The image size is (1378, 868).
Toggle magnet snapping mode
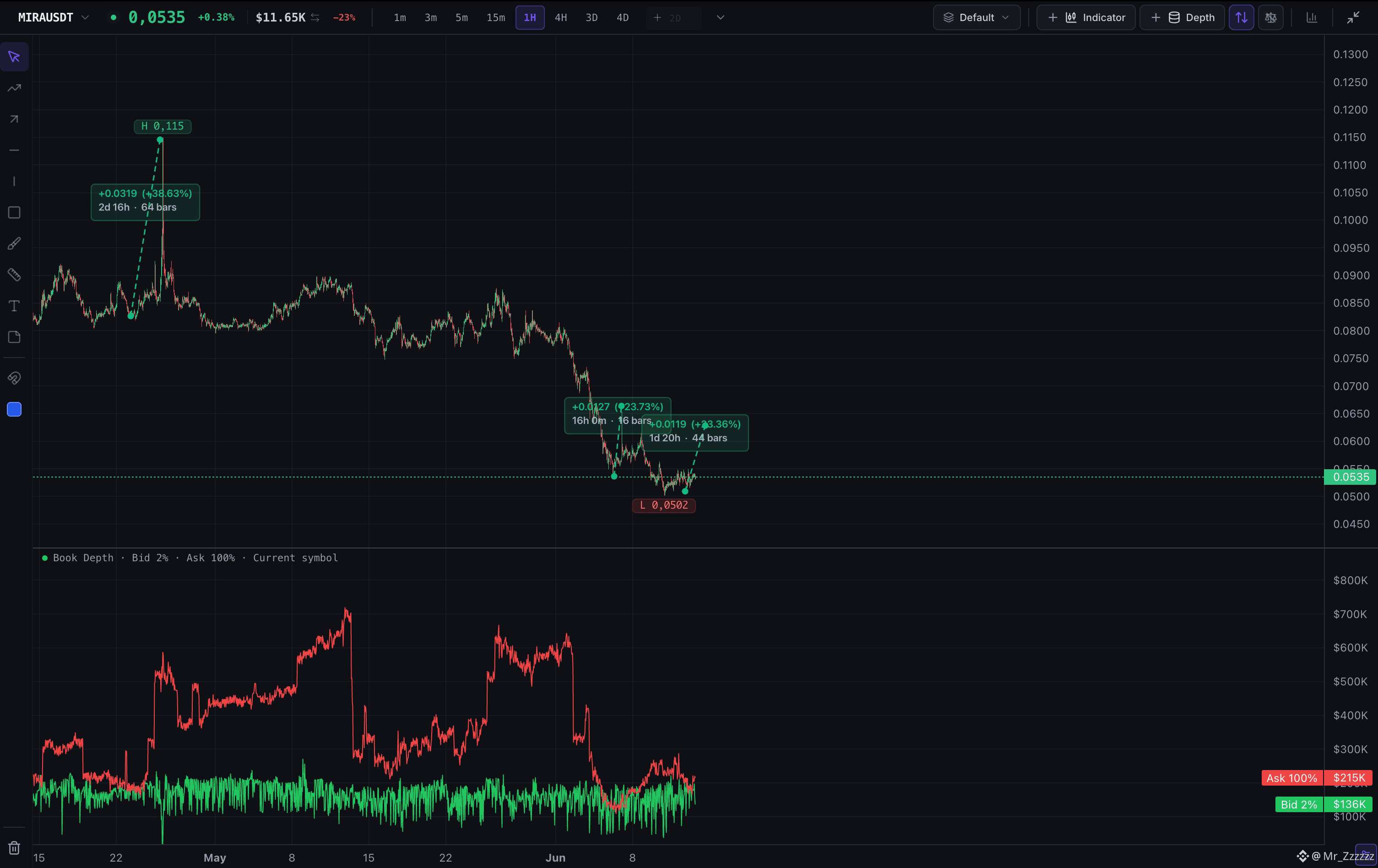(14, 378)
